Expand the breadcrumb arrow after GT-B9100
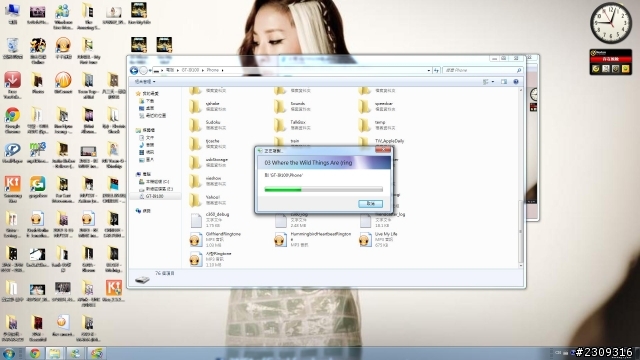 [x=202, y=70]
